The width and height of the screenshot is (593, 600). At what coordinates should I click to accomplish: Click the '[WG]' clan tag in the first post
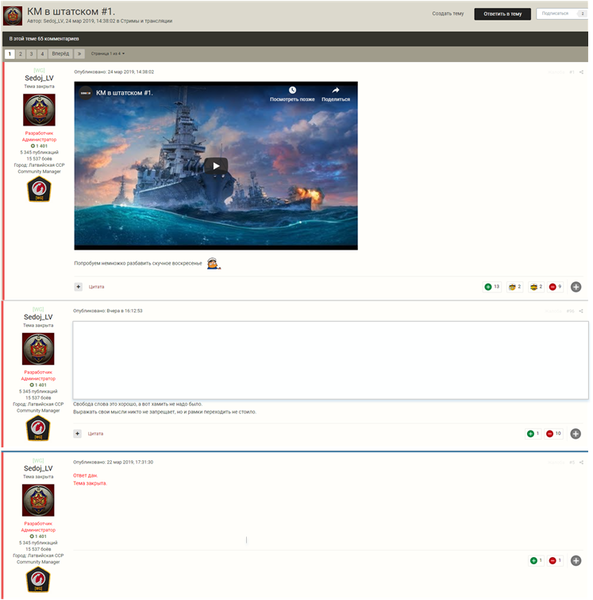[x=39, y=70]
